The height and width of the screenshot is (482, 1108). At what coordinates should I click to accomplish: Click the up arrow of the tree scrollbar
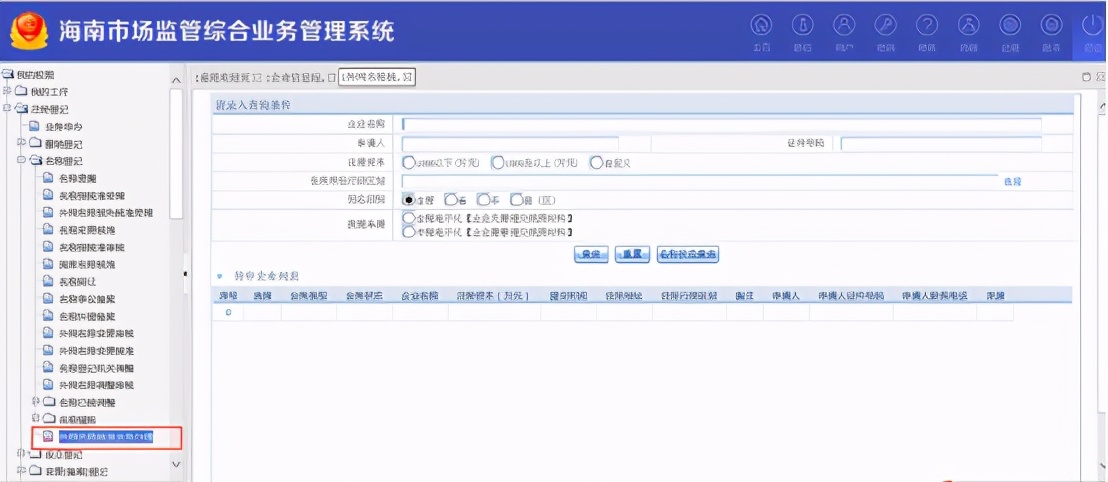coord(176,80)
